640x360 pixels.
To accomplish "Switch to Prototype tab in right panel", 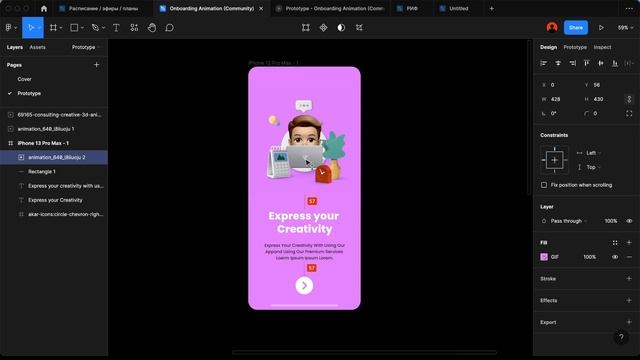I will [x=575, y=47].
